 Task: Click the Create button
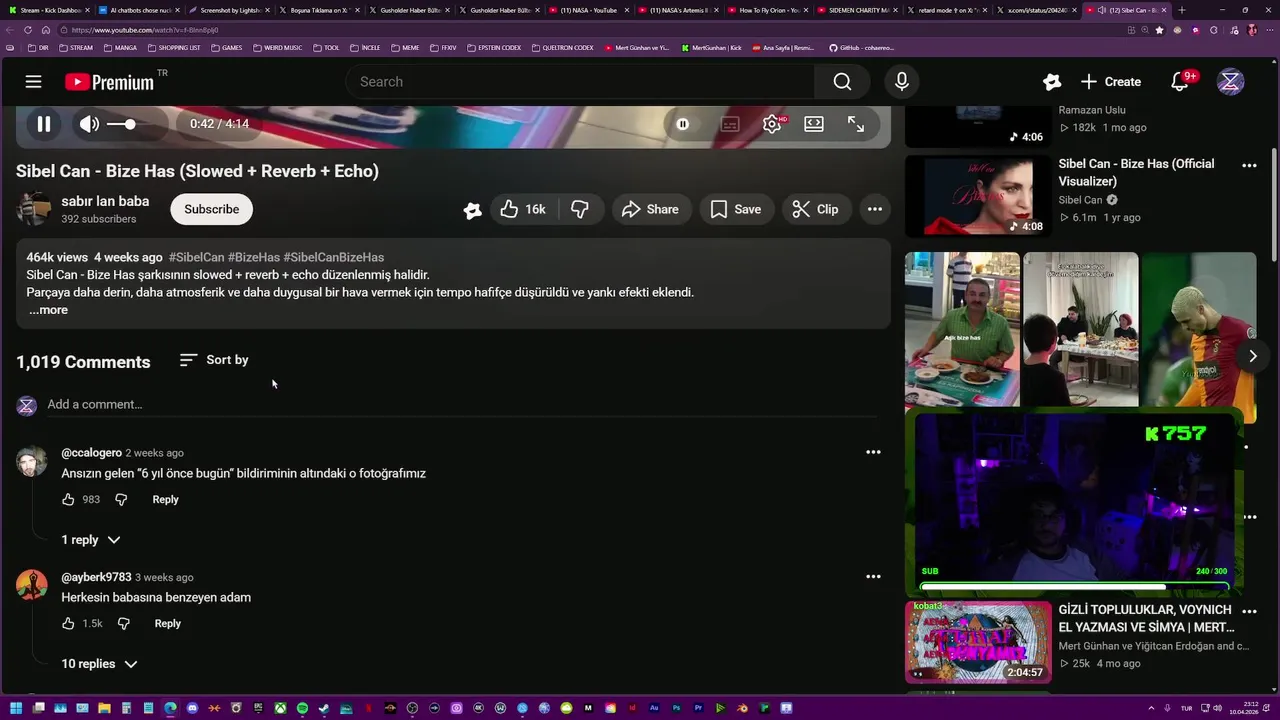click(1111, 82)
